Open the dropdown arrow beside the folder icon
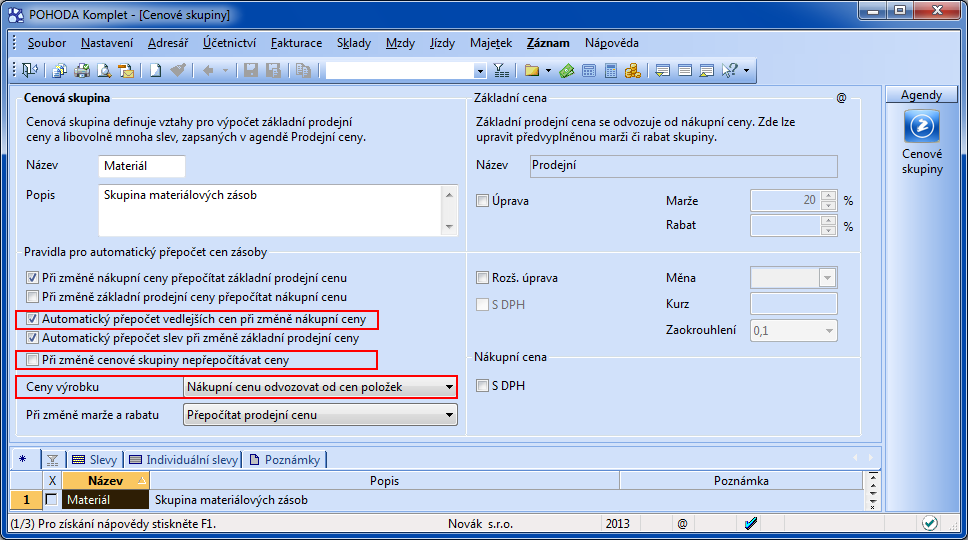968x540 pixels. (x=548, y=71)
